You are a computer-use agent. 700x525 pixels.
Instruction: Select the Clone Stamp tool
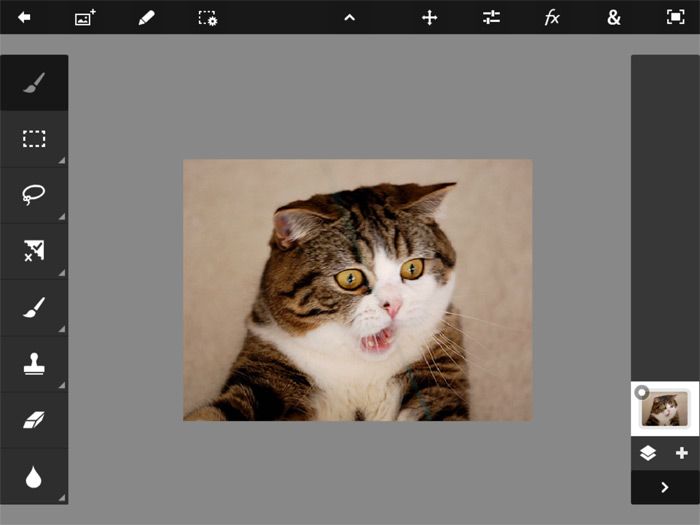tap(34, 364)
